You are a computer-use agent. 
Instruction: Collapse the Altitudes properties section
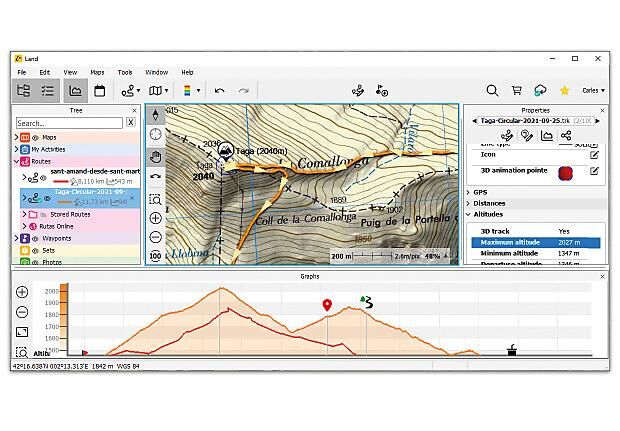pos(468,214)
